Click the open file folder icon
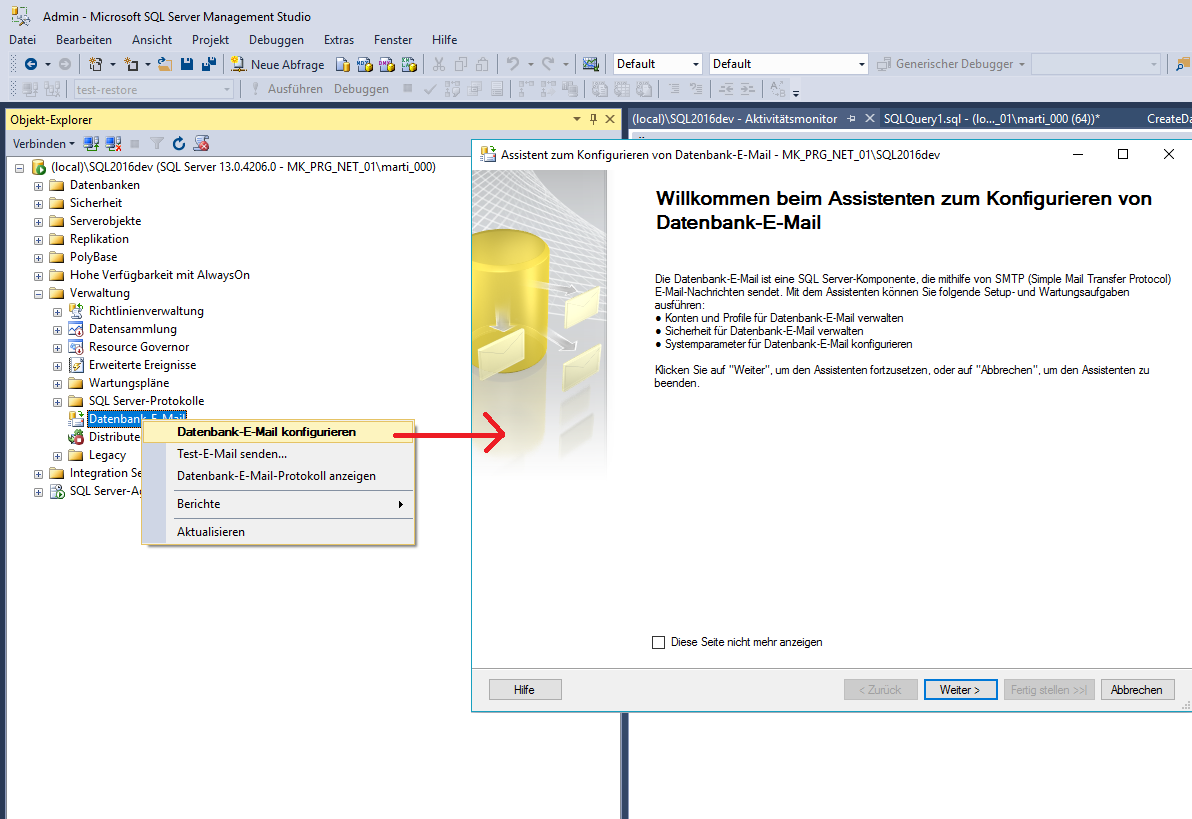 tap(165, 65)
